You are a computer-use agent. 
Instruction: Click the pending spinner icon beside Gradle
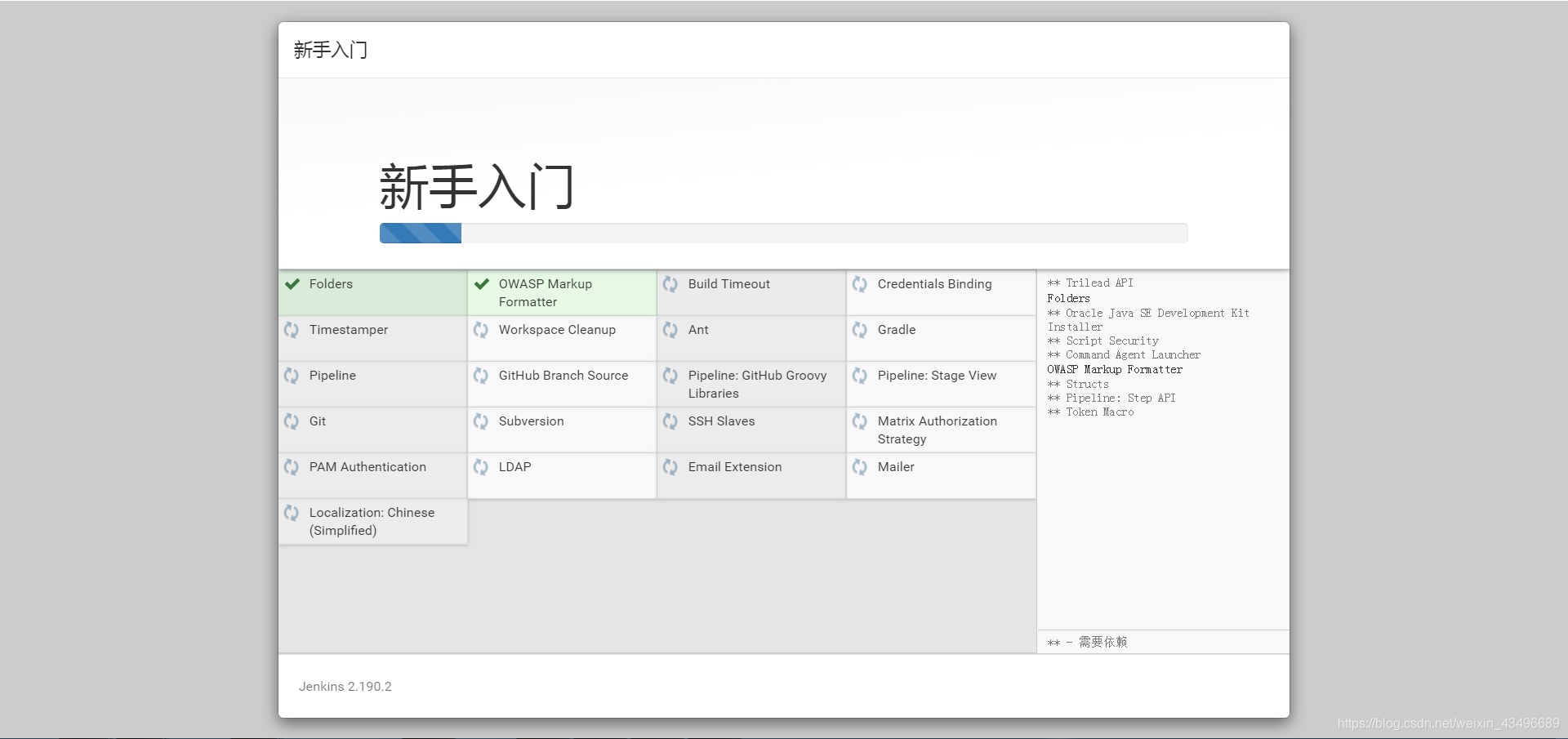tap(860, 330)
